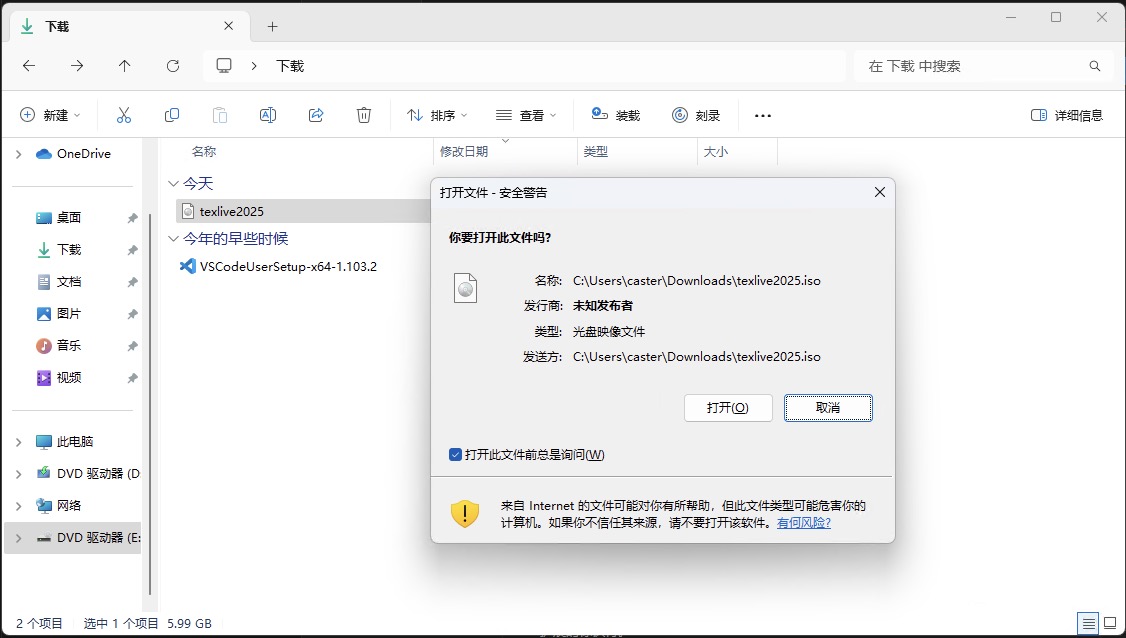The width and height of the screenshot is (1126, 638).
Task: Add a new tab with plus
Action: [272, 27]
